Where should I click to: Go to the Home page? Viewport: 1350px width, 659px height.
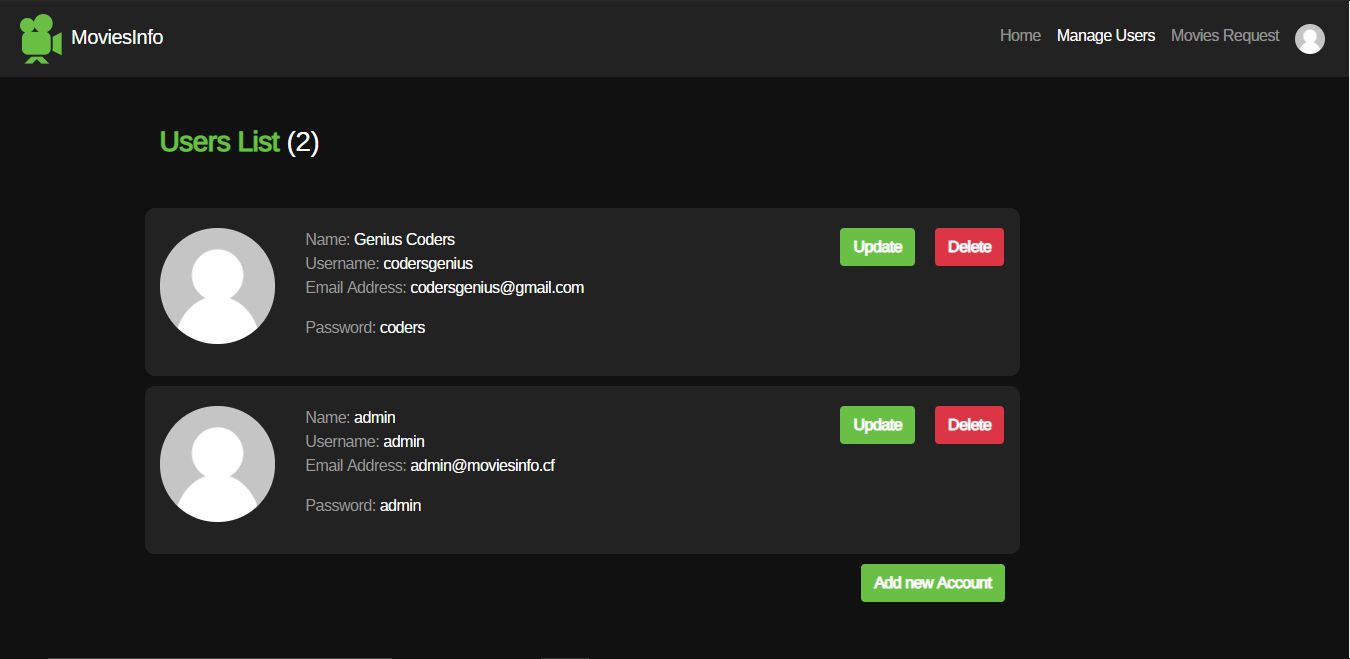(1020, 36)
